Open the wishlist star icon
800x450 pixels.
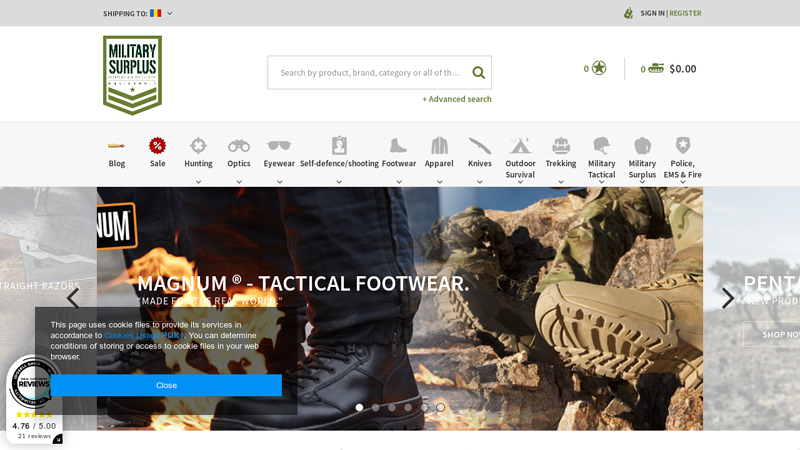(x=599, y=68)
